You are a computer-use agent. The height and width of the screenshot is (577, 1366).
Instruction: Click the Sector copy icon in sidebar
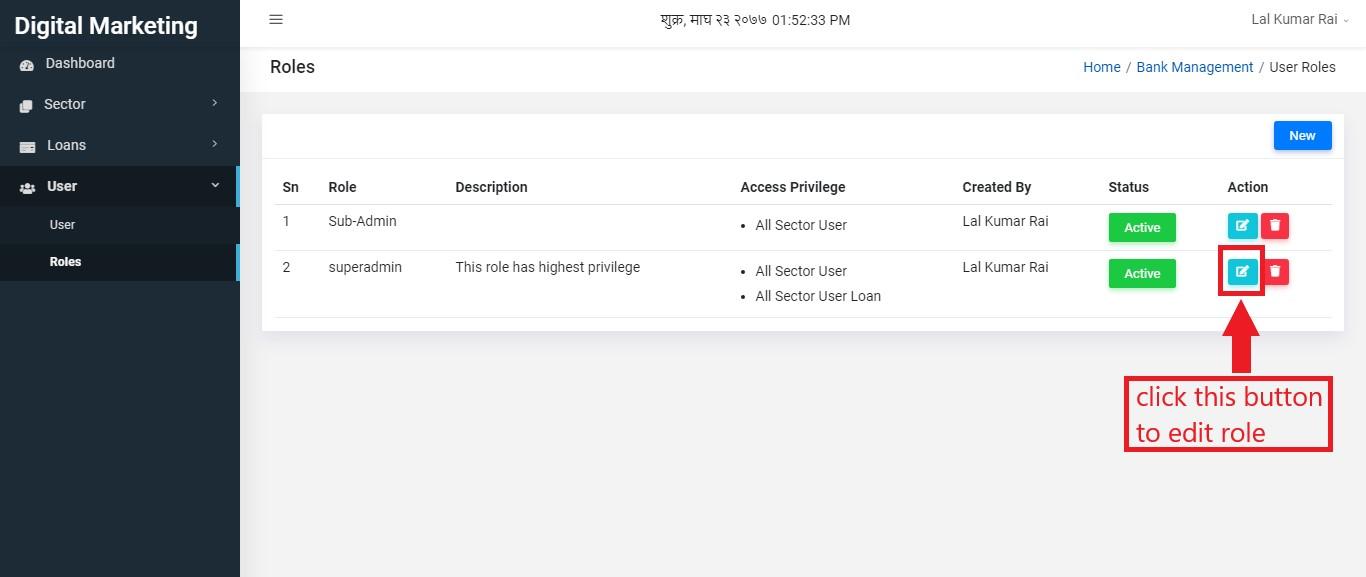(27, 105)
